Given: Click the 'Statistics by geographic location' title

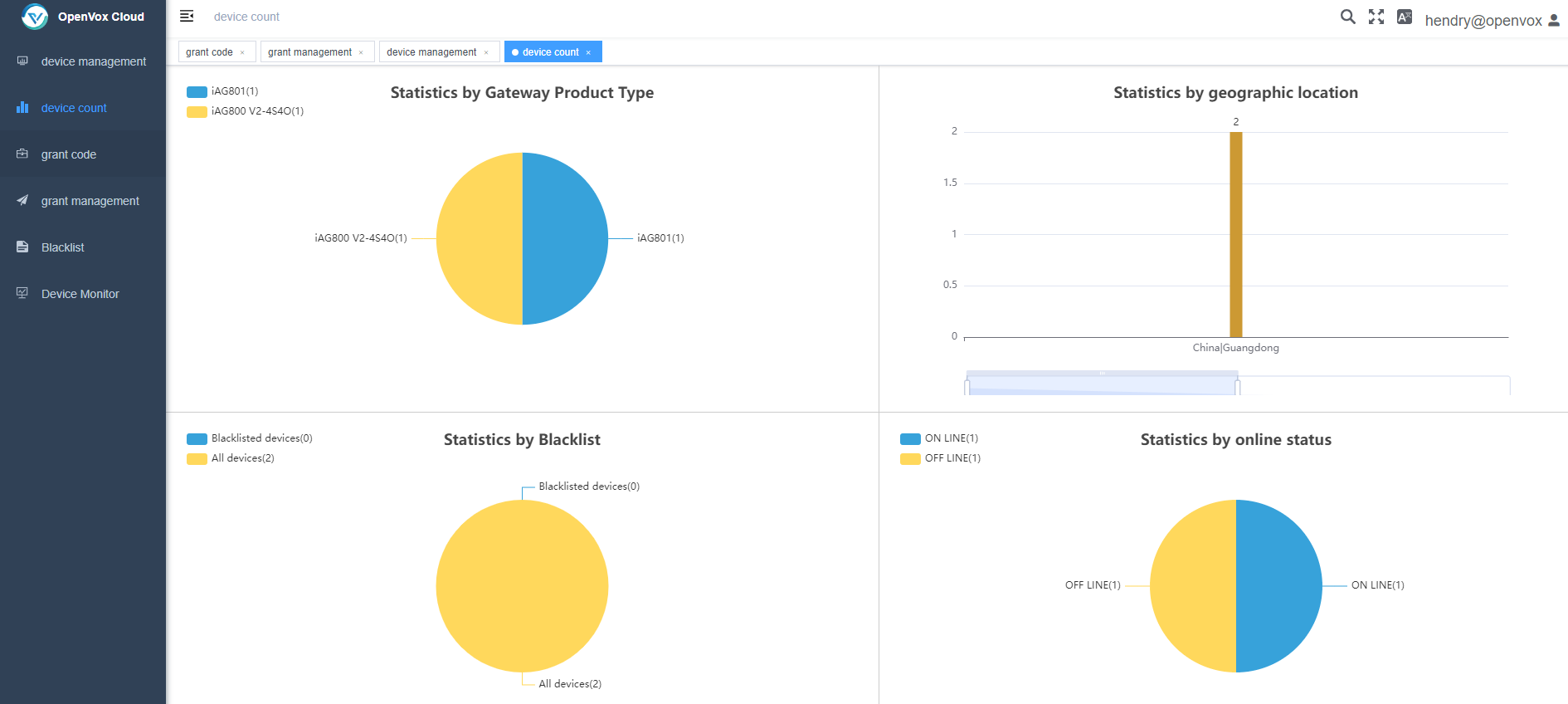Looking at the screenshot, I should click(1236, 92).
